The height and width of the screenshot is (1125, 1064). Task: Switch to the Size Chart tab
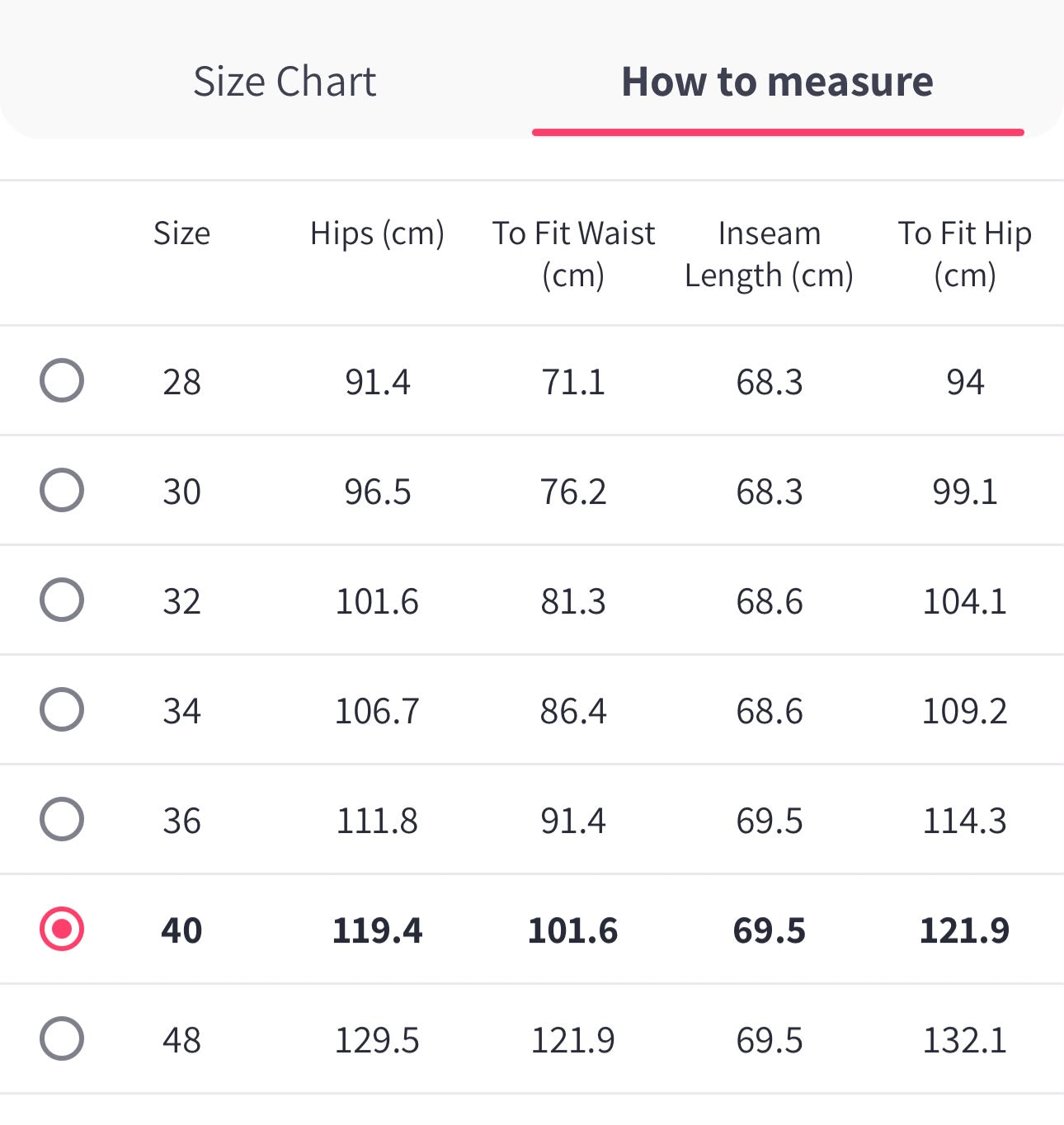point(285,82)
